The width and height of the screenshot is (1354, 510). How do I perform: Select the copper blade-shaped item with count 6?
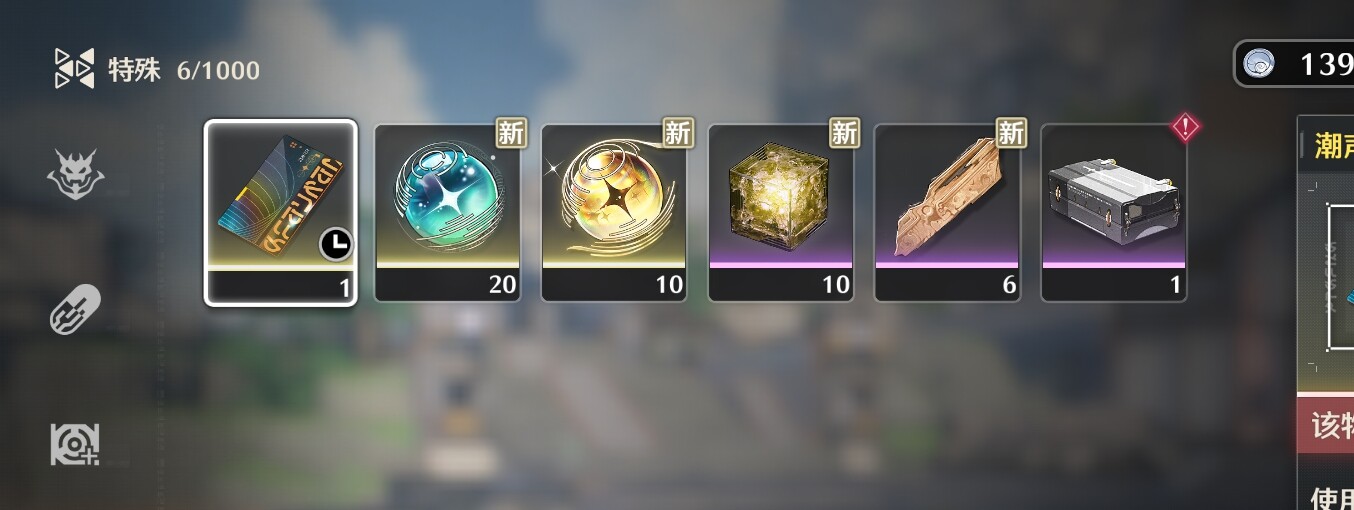[947, 212]
